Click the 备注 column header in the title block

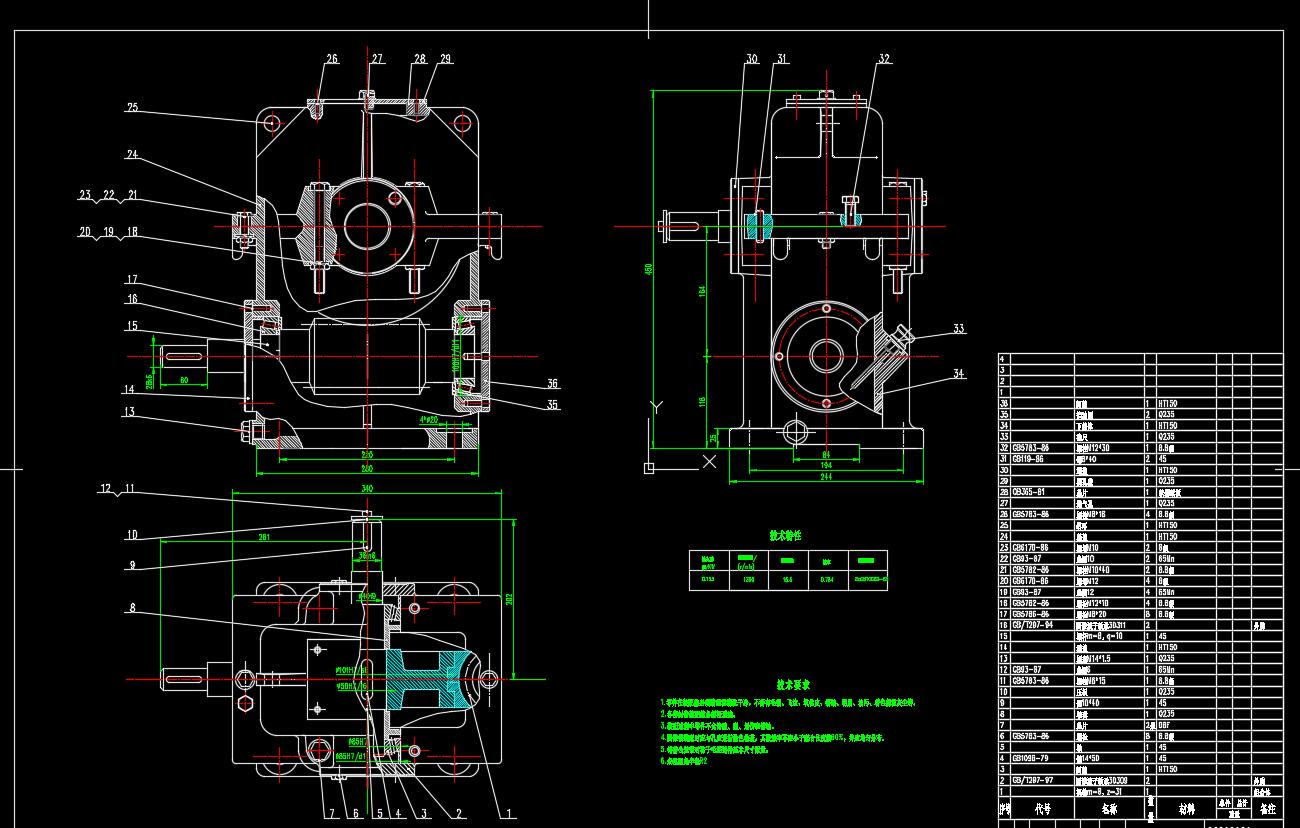coord(1268,807)
